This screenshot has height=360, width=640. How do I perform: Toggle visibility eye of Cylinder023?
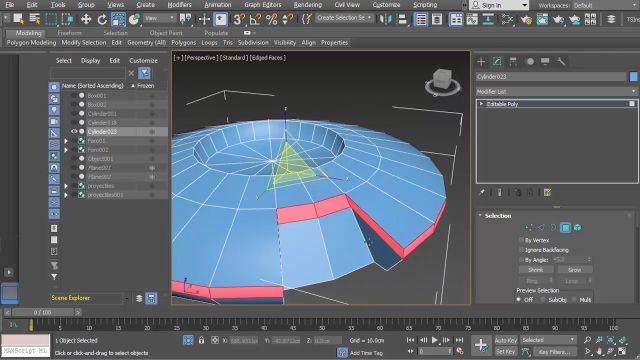point(74,131)
